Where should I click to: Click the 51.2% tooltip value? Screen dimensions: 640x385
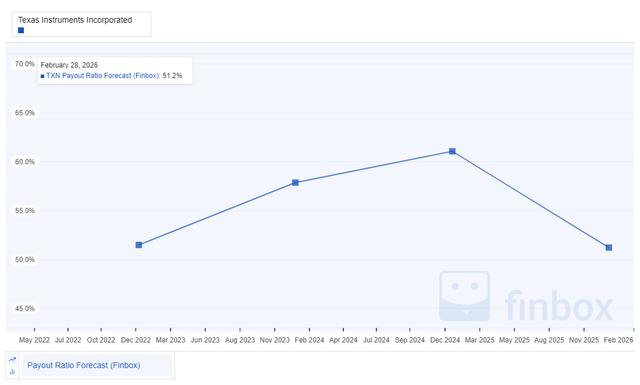tap(172, 76)
